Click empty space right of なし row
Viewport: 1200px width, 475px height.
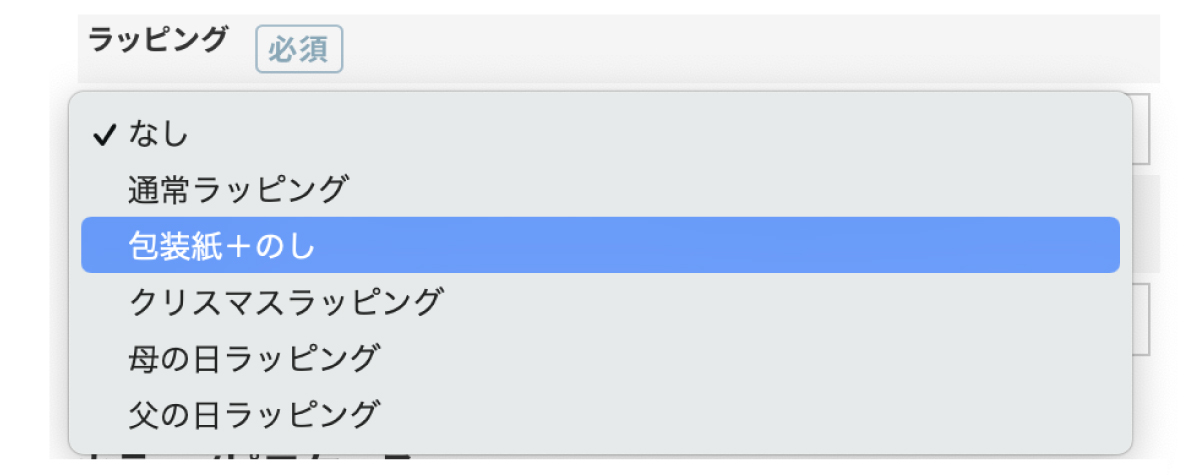point(700,134)
